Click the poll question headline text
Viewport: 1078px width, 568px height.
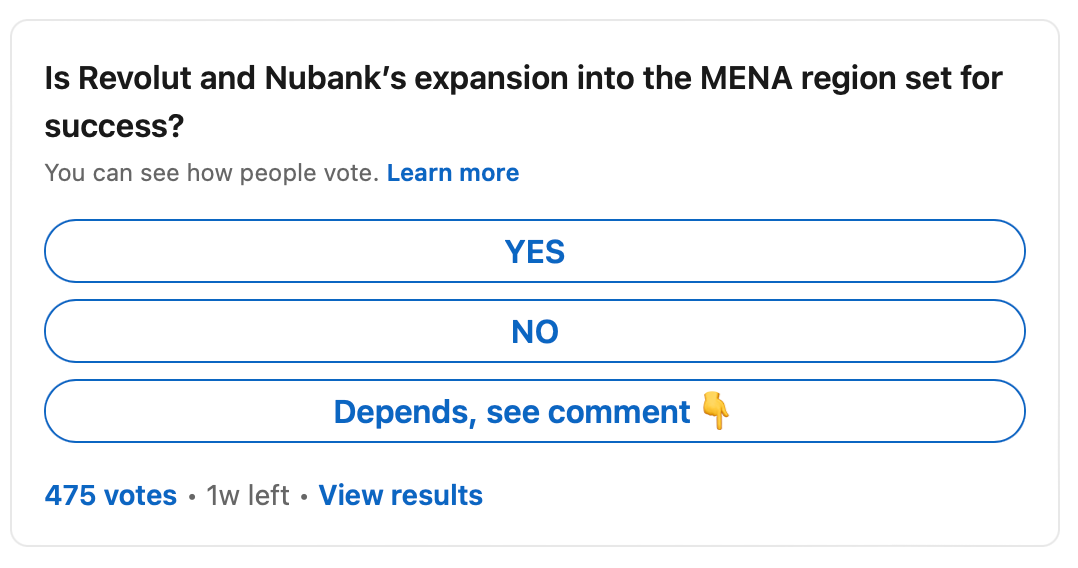pyautogui.click(x=523, y=102)
